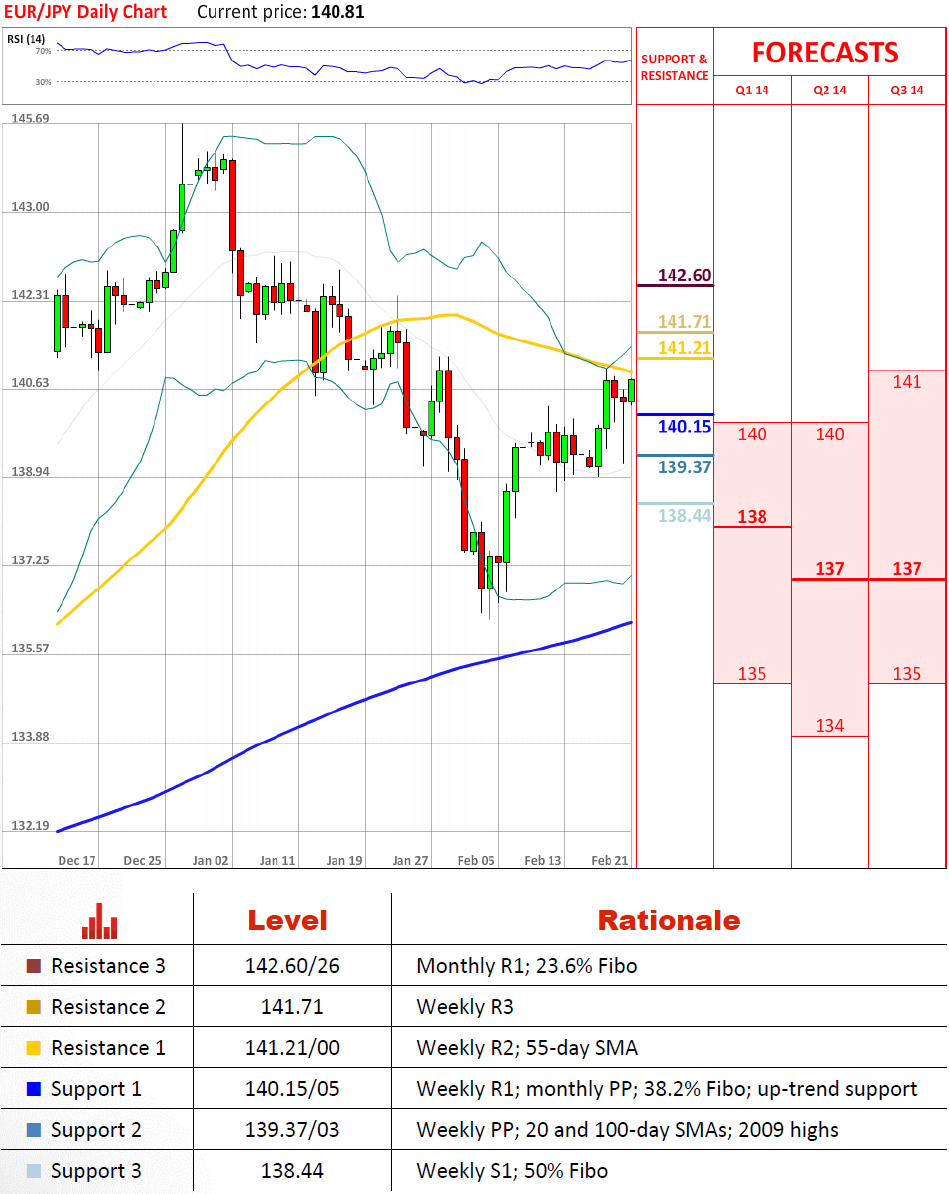The height and width of the screenshot is (1194, 949).
Task: Select the Q2 14 forecast column header
Action: point(829,90)
